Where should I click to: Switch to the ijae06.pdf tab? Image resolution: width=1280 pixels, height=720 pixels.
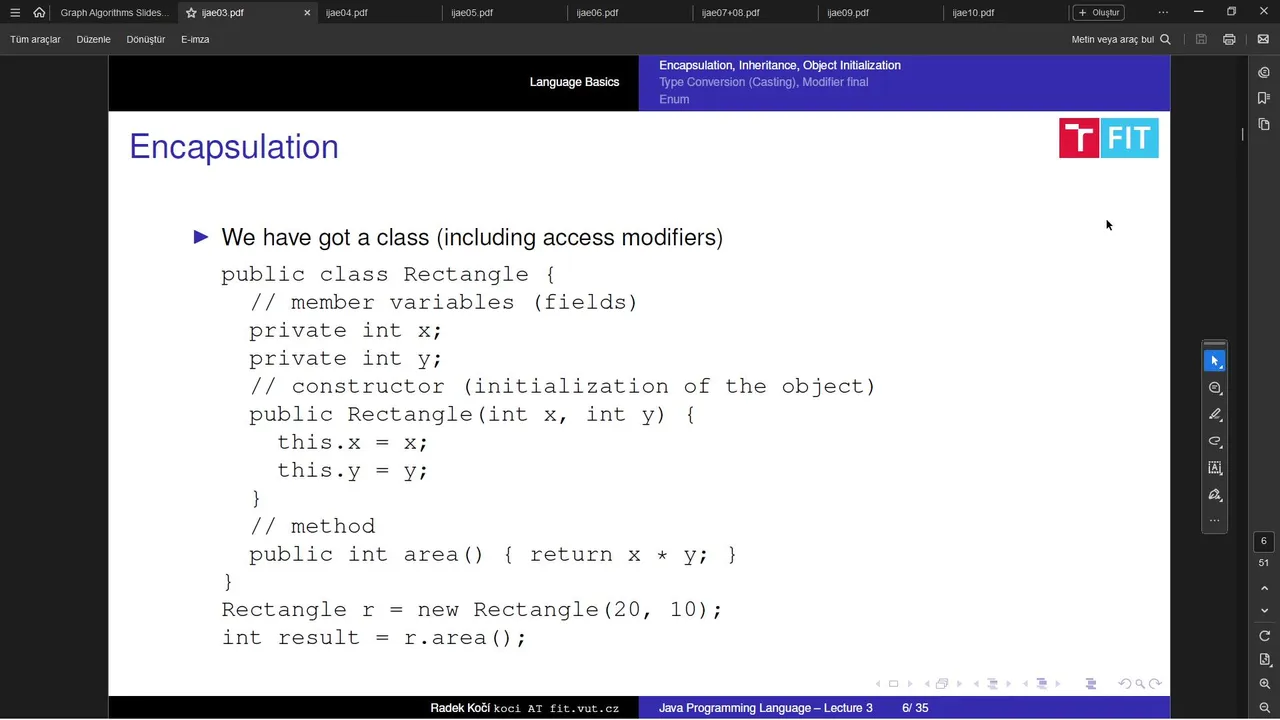click(x=597, y=13)
